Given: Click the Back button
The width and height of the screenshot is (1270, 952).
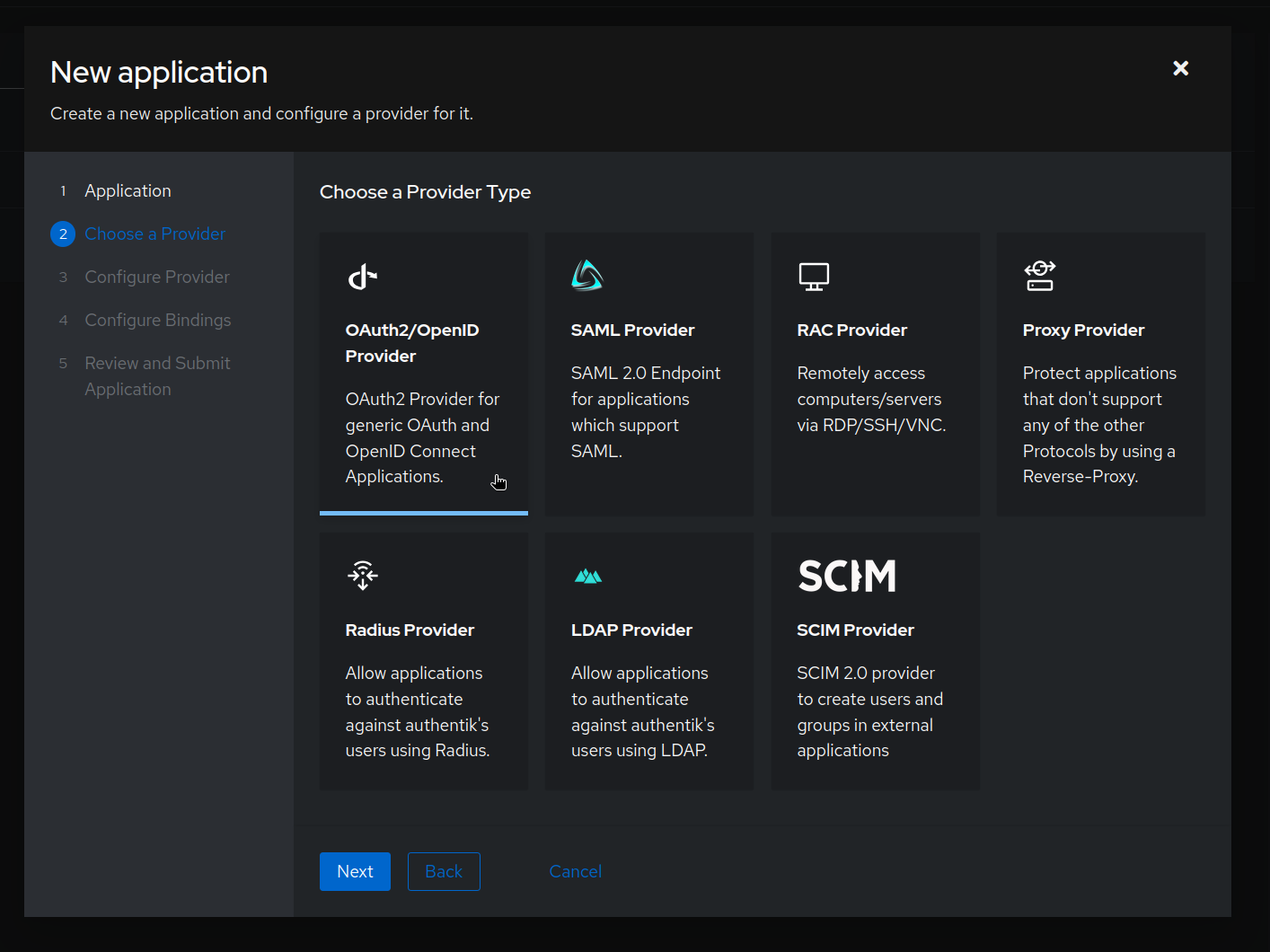Looking at the screenshot, I should coord(444,871).
